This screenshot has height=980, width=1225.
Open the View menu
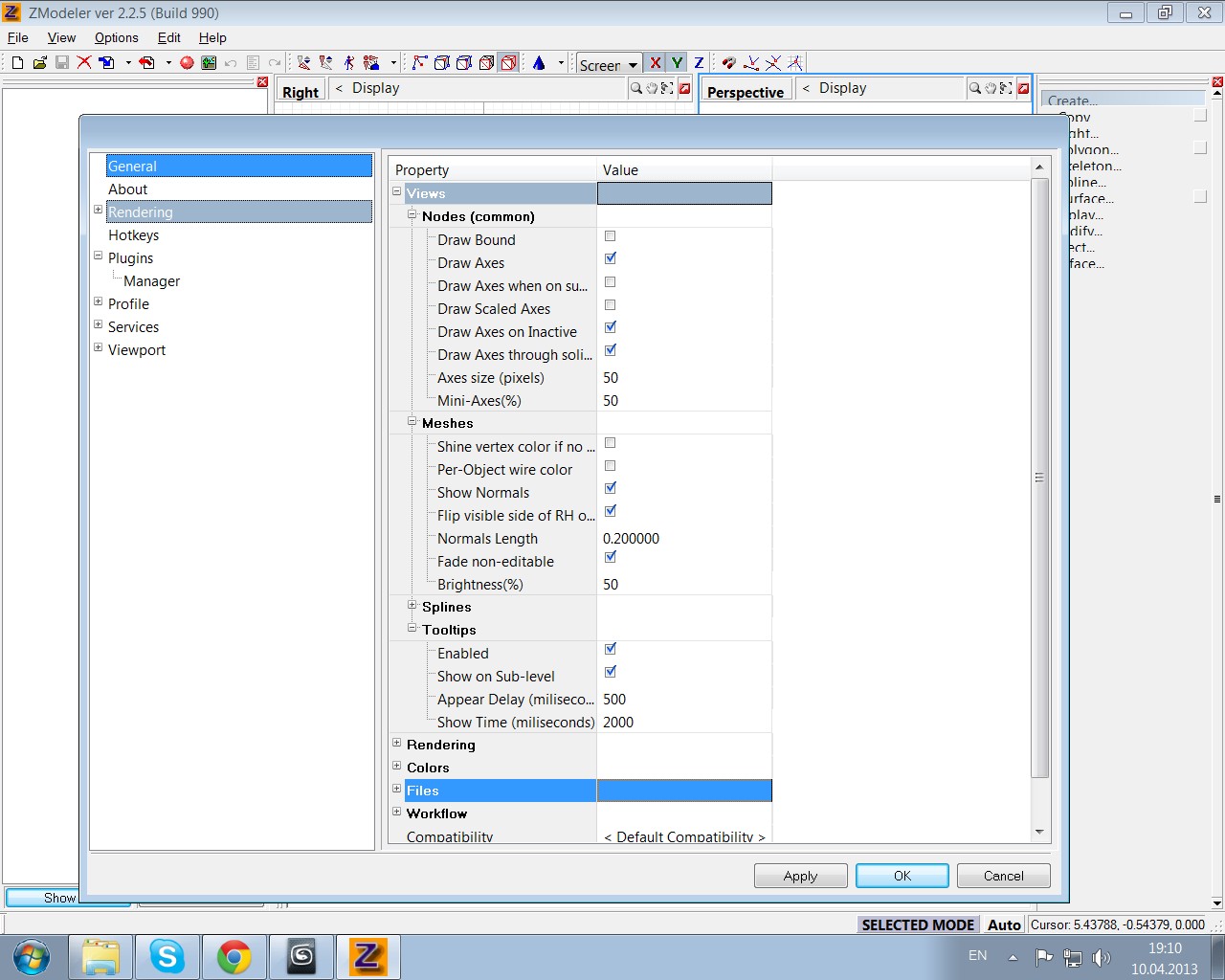coord(61,37)
